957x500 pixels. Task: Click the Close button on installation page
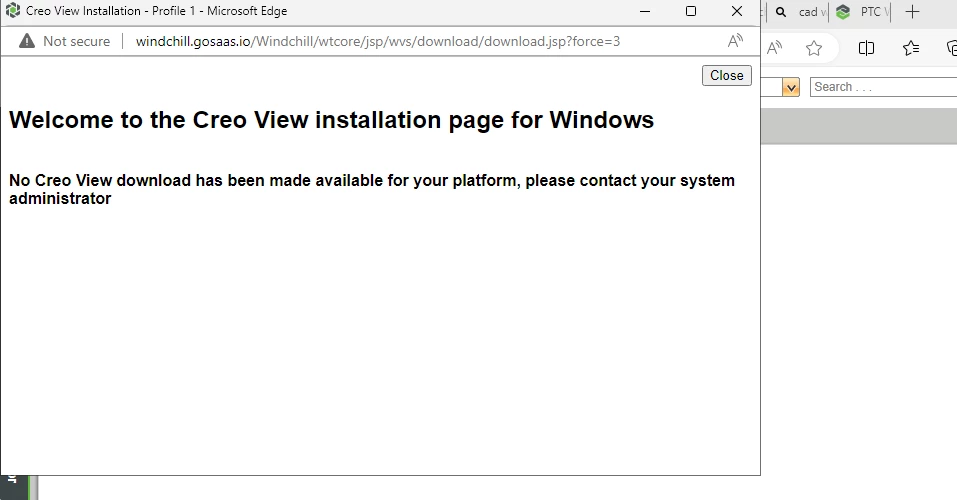tap(726, 76)
